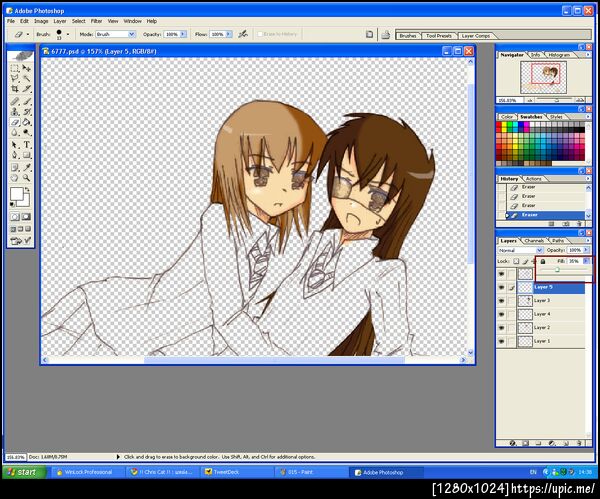Select the Pen tool
Image resolution: width=600 pixels, height=499 pixels.
[x=15, y=155]
